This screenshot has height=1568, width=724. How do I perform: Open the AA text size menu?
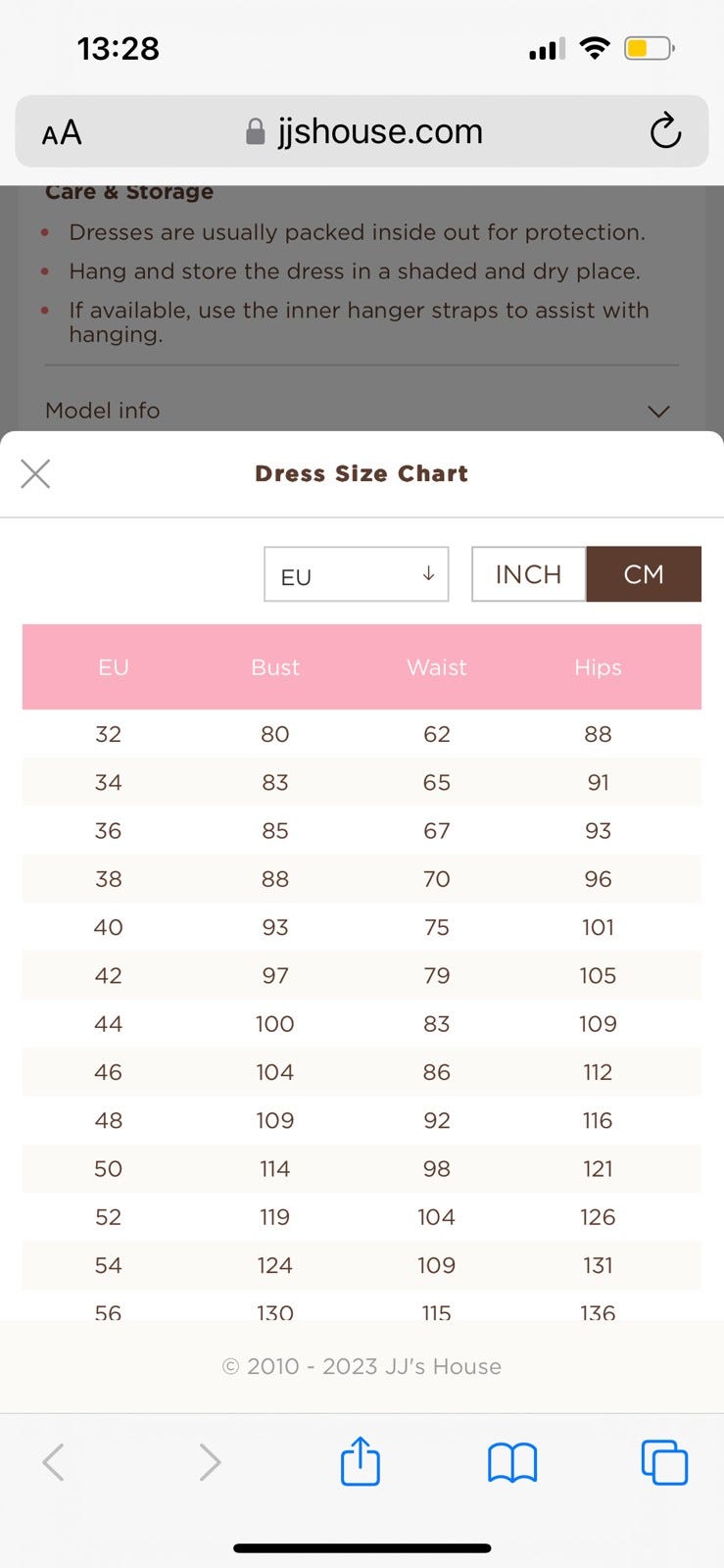[x=62, y=132]
